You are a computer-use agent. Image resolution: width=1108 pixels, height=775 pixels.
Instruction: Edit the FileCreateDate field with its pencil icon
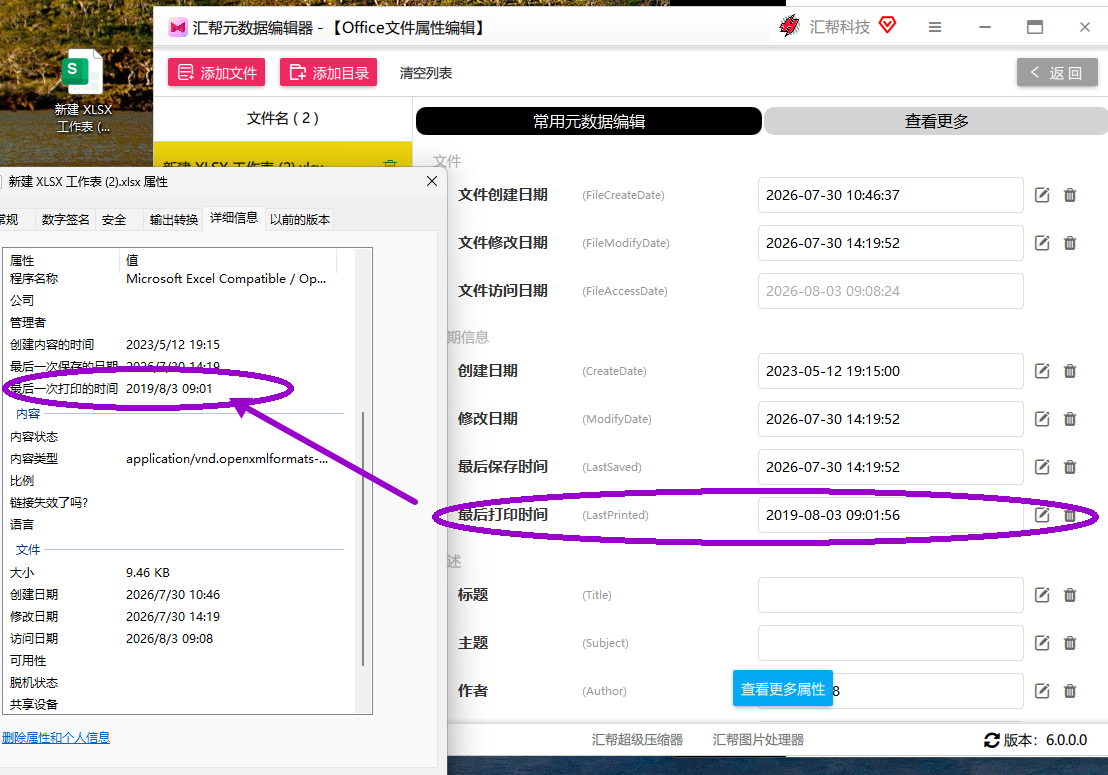click(x=1042, y=195)
